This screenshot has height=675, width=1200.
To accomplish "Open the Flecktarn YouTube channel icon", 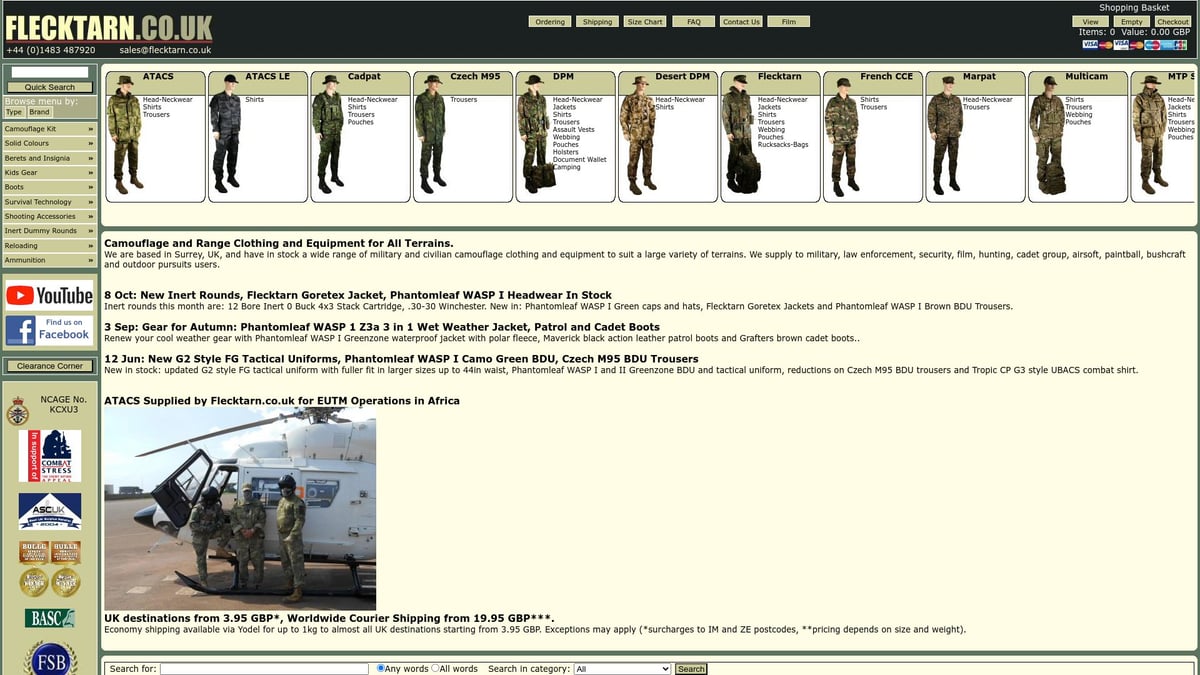I will (x=48, y=296).
